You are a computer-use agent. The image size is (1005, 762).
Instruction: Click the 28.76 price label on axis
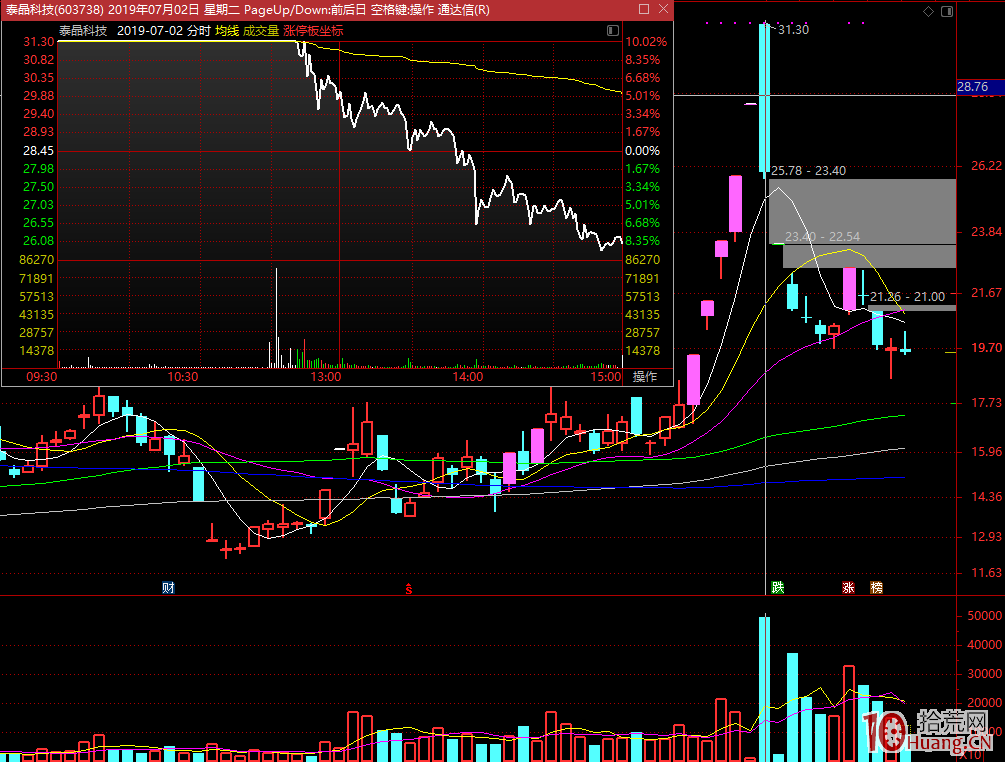972,88
